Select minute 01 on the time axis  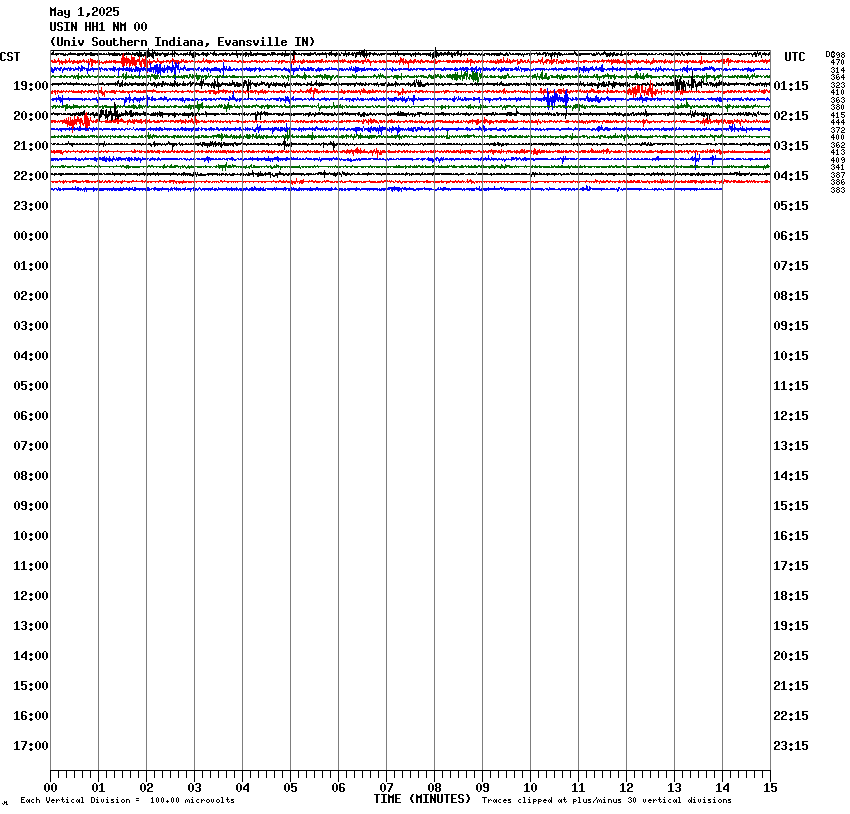coord(98,788)
